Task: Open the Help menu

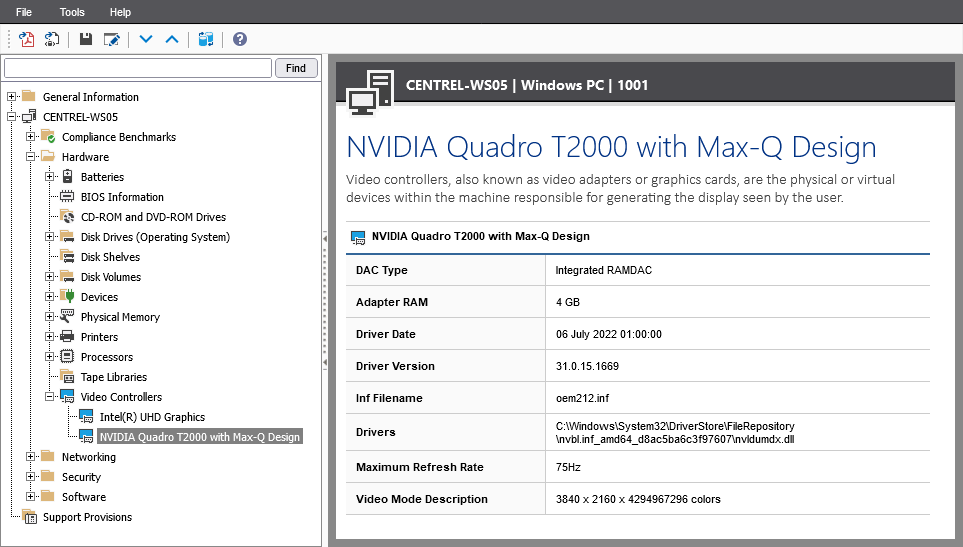Action: coord(120,12)
